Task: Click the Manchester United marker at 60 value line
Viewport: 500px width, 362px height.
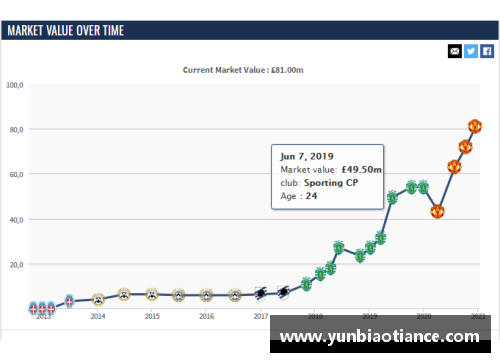Action: point(454,167)
